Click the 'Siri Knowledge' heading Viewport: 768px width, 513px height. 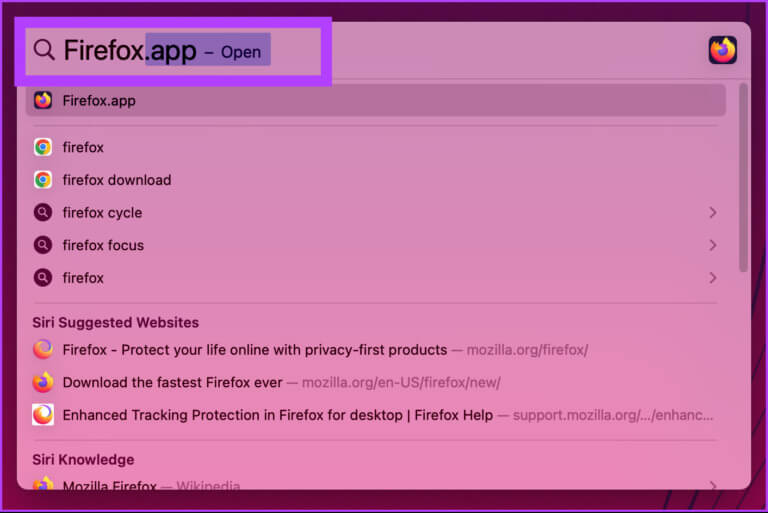coord(83,460)
